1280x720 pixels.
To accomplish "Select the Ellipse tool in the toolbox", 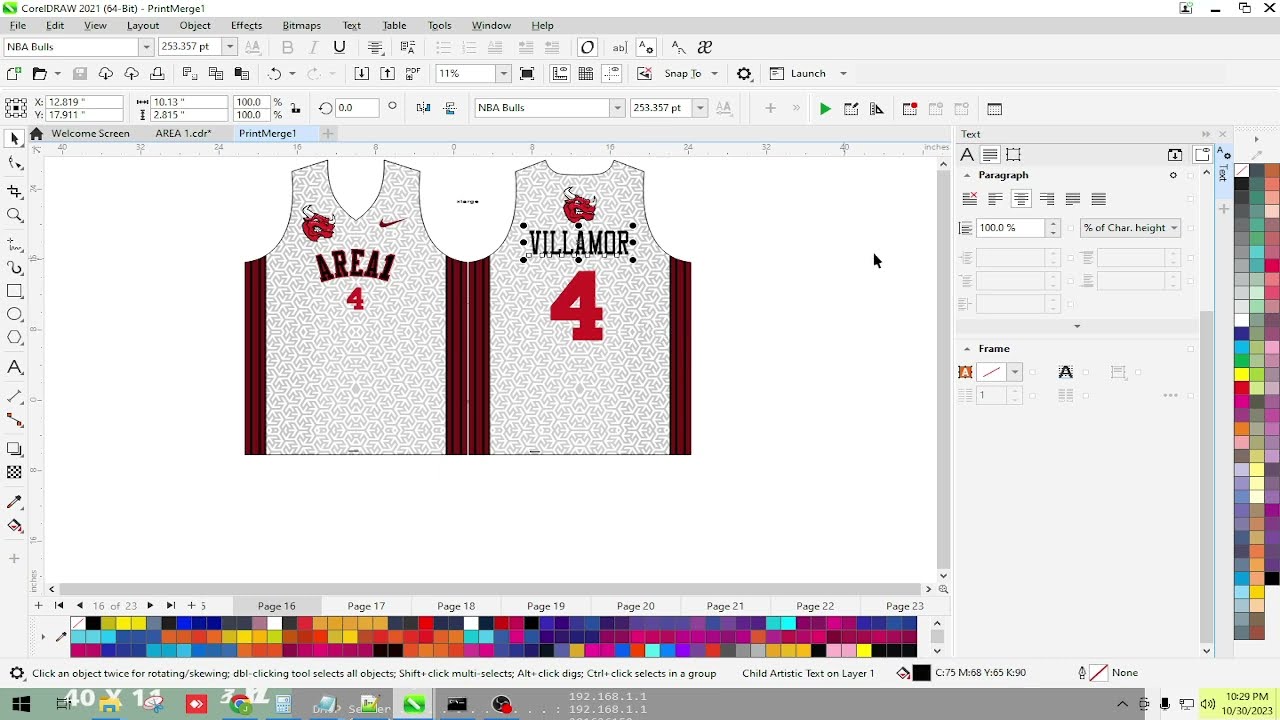I will point(14,315).
